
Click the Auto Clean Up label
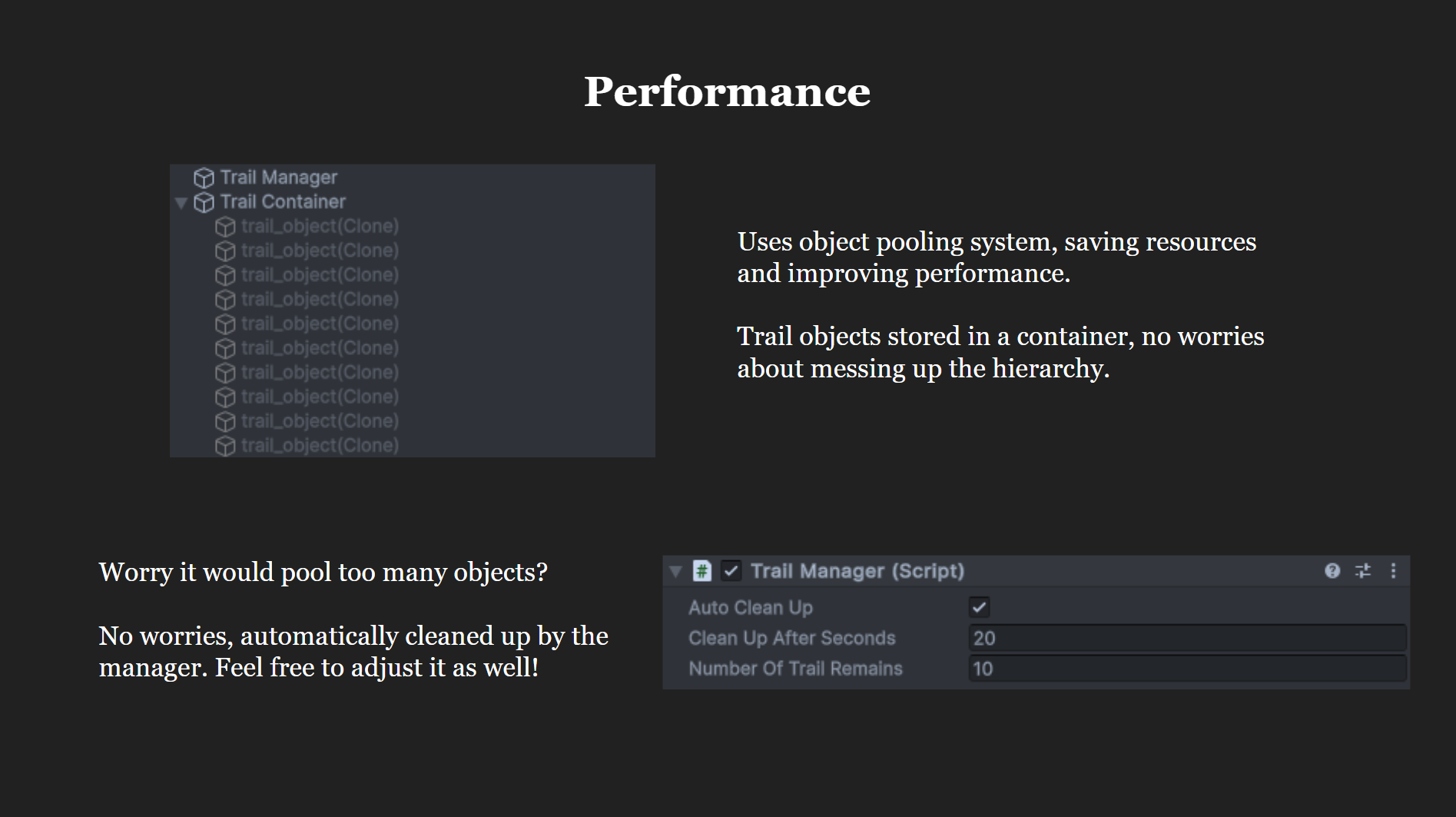[x=751, y=607]
